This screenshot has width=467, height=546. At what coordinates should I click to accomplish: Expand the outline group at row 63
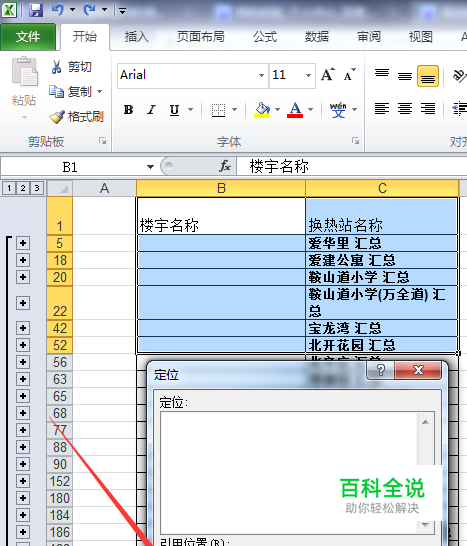click(x=23, y=379)
